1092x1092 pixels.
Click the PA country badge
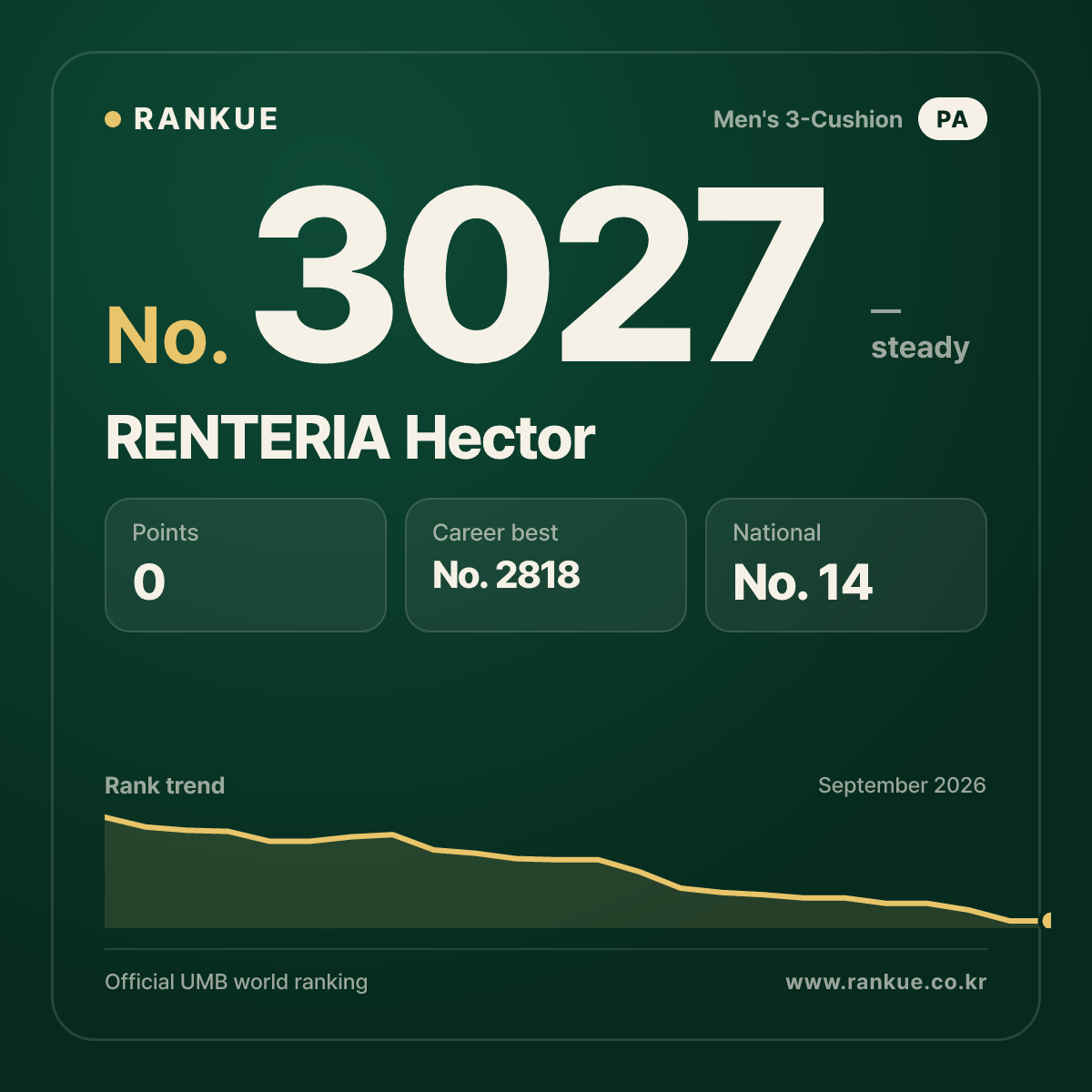pos(952,119)
